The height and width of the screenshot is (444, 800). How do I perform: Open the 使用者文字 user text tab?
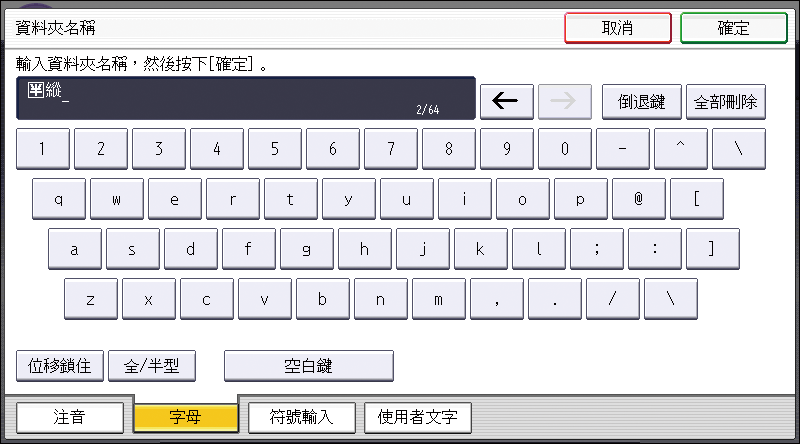tap(418, 416)
